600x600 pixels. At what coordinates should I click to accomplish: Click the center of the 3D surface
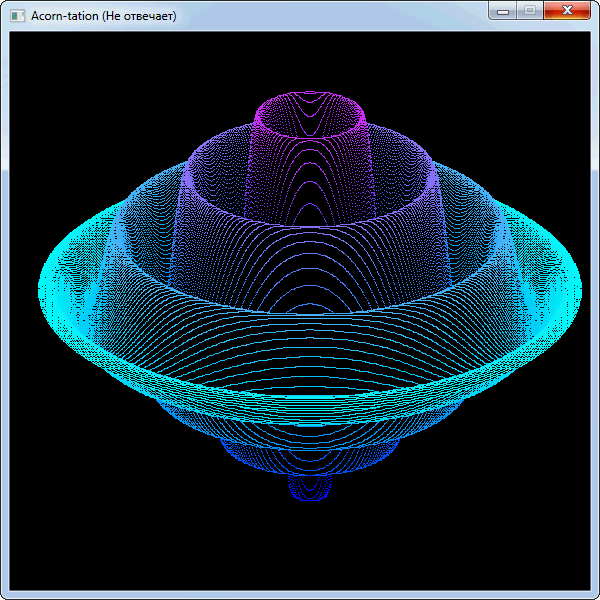[309, 290]
